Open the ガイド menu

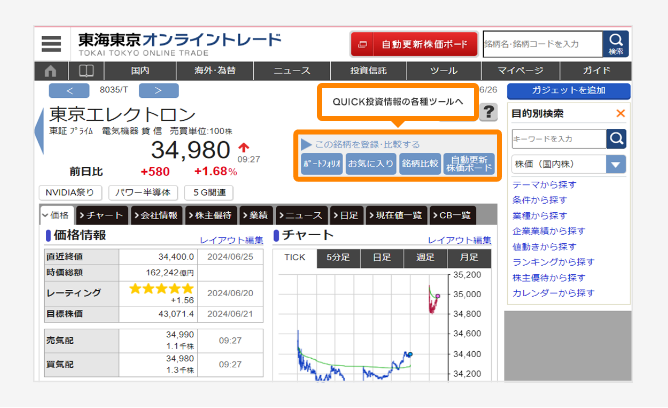(x=596, y=71)
